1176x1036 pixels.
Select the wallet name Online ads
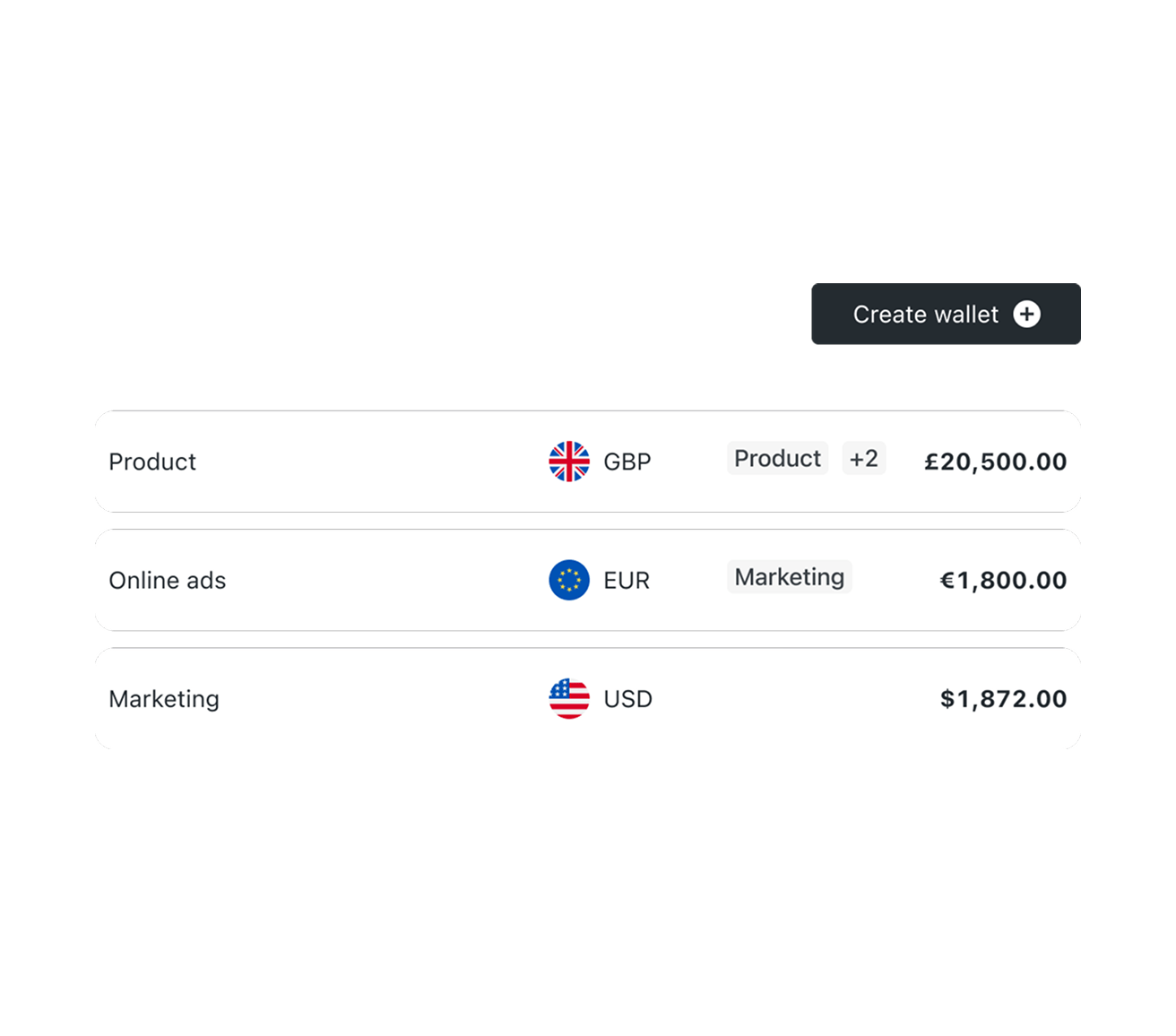tap(167, 580)
